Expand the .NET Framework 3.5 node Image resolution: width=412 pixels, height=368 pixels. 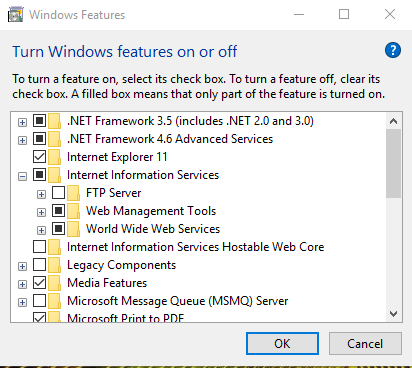click(22, 122)
